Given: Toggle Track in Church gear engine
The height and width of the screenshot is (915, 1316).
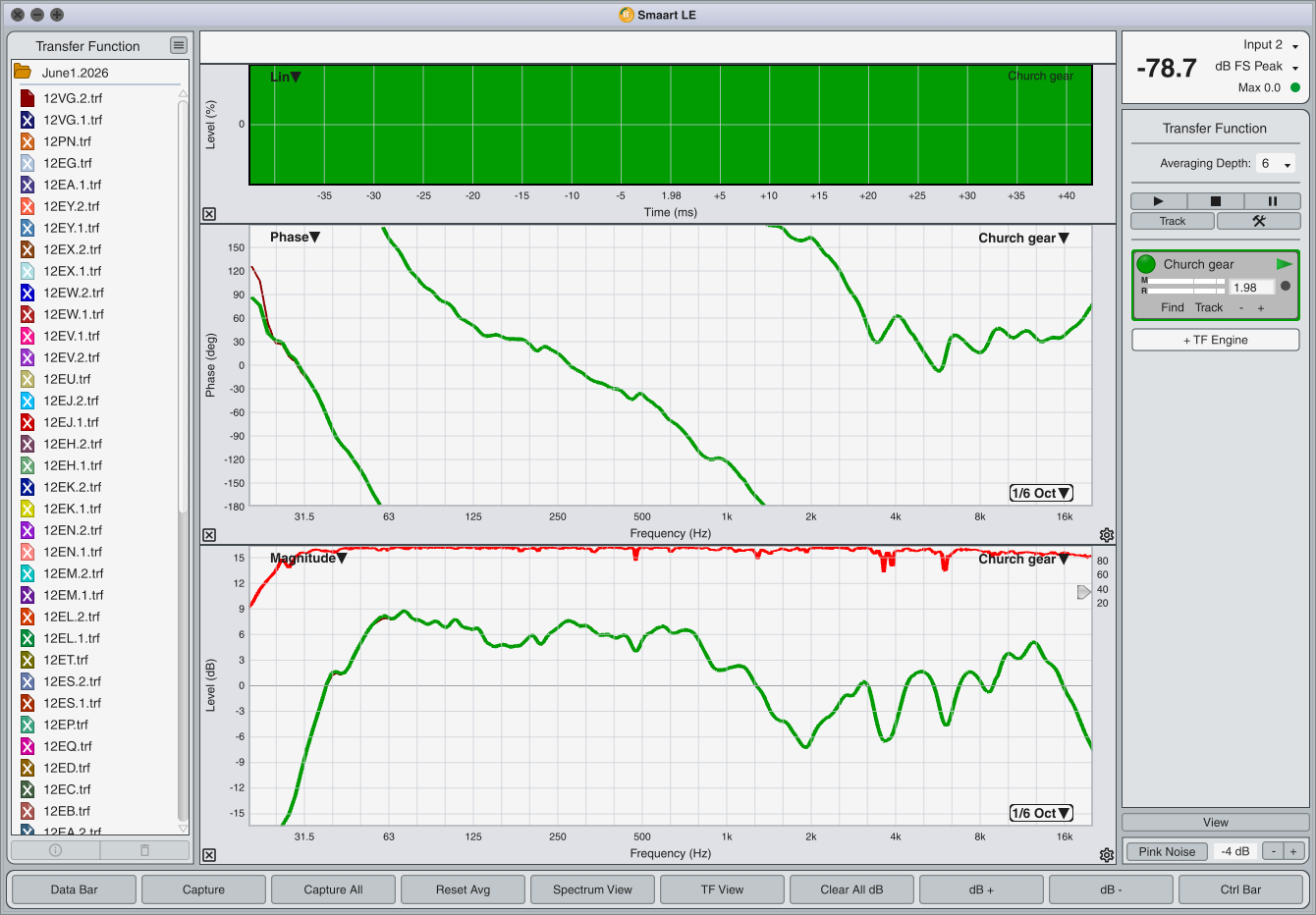Looking at the screenshot, I should (1209, 307).
